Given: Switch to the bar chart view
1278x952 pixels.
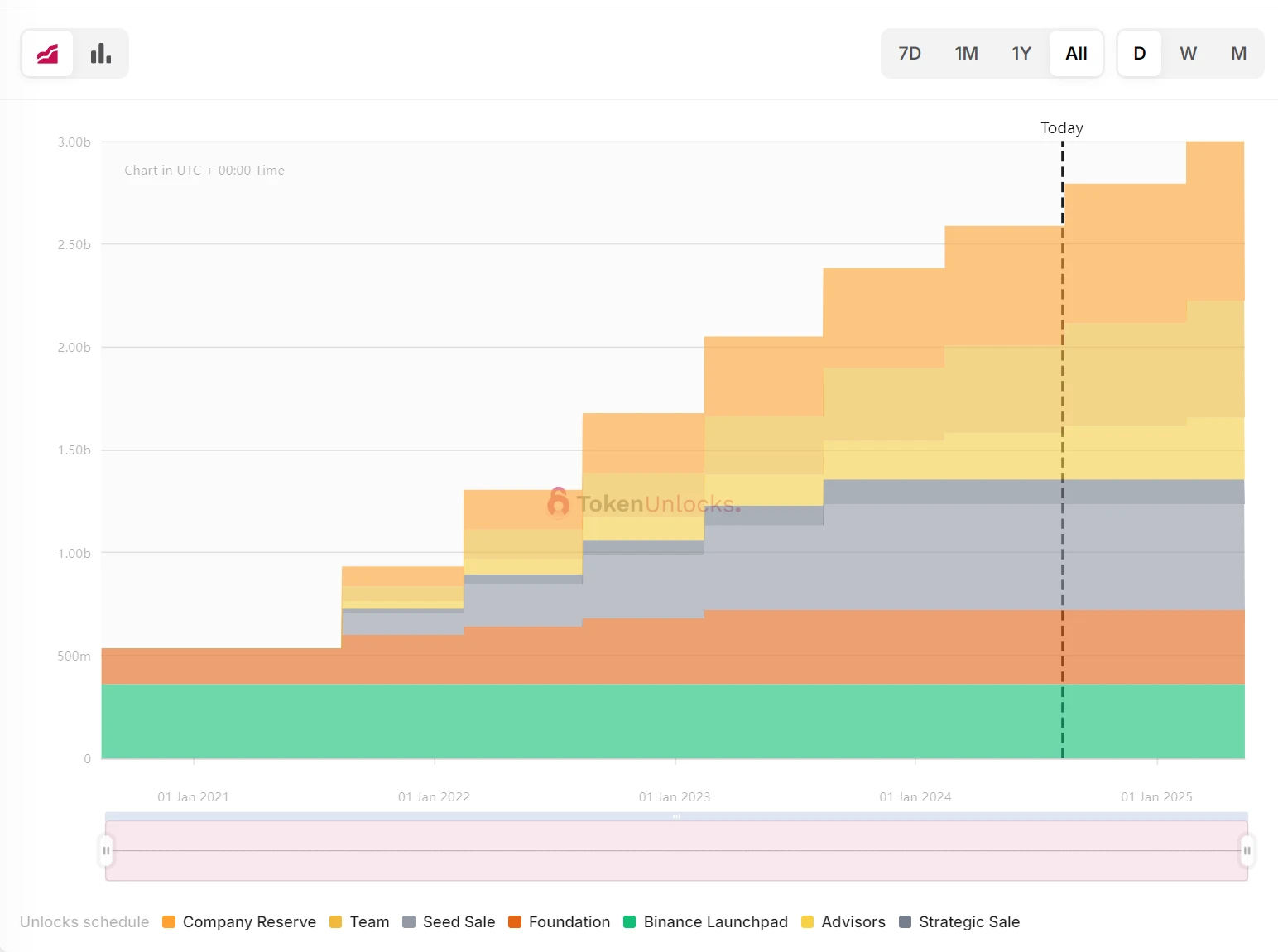Looking at the screenshot, I should [x=101, y=54].
